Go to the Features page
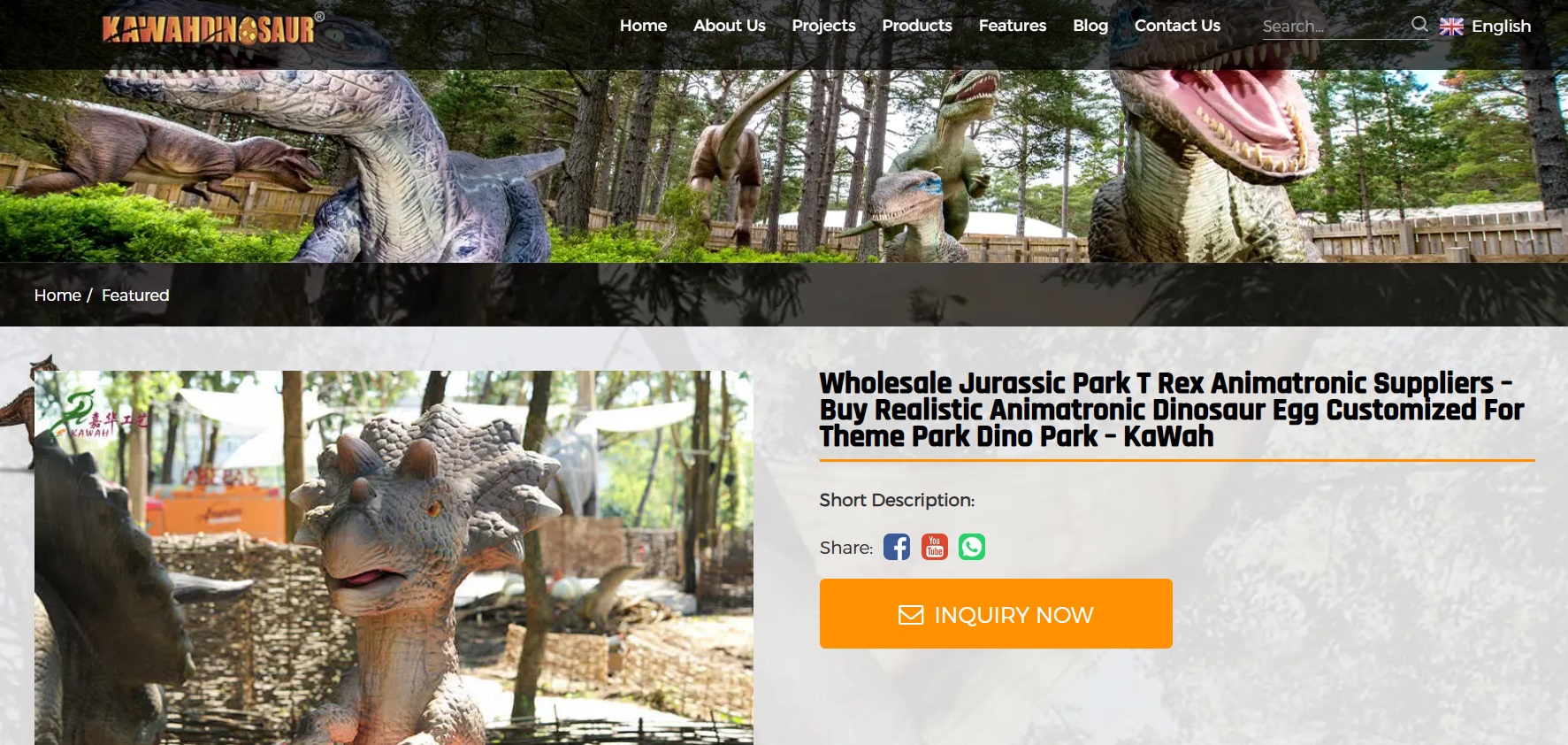This screenshot has height=745, width=1568. (1013, 26)
